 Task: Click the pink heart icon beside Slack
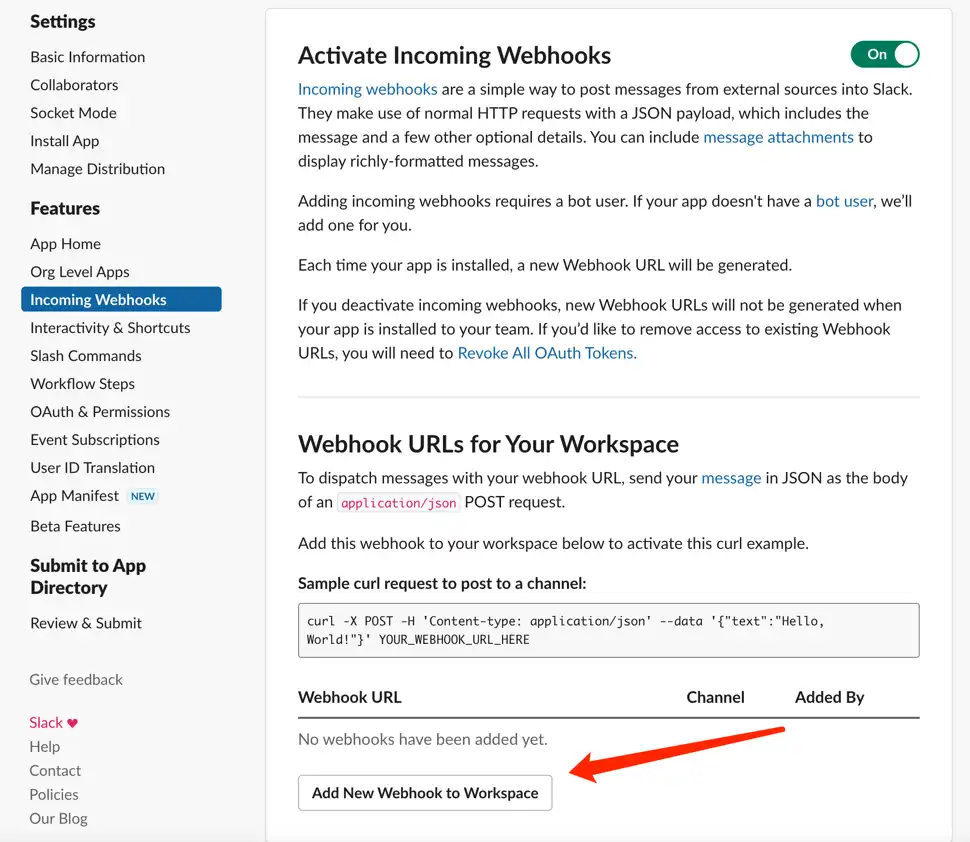[72, 723]
